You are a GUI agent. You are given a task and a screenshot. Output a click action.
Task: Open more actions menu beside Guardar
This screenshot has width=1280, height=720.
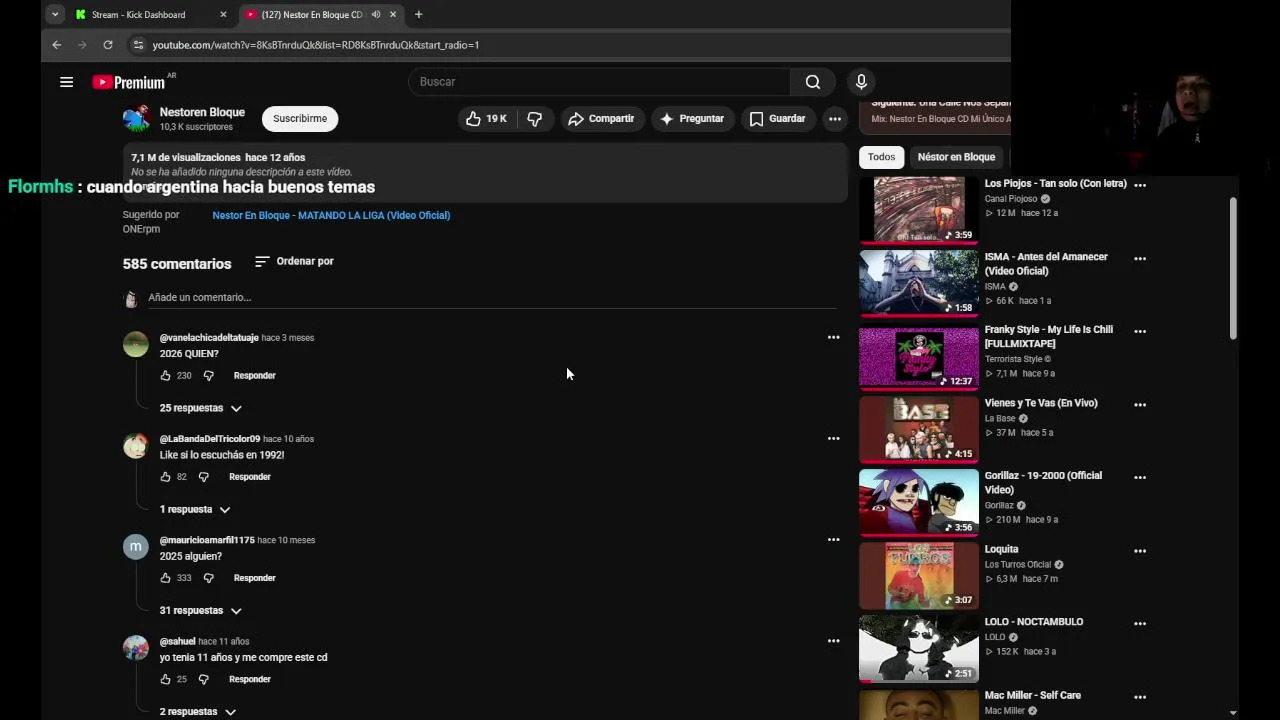click(834, 118)
